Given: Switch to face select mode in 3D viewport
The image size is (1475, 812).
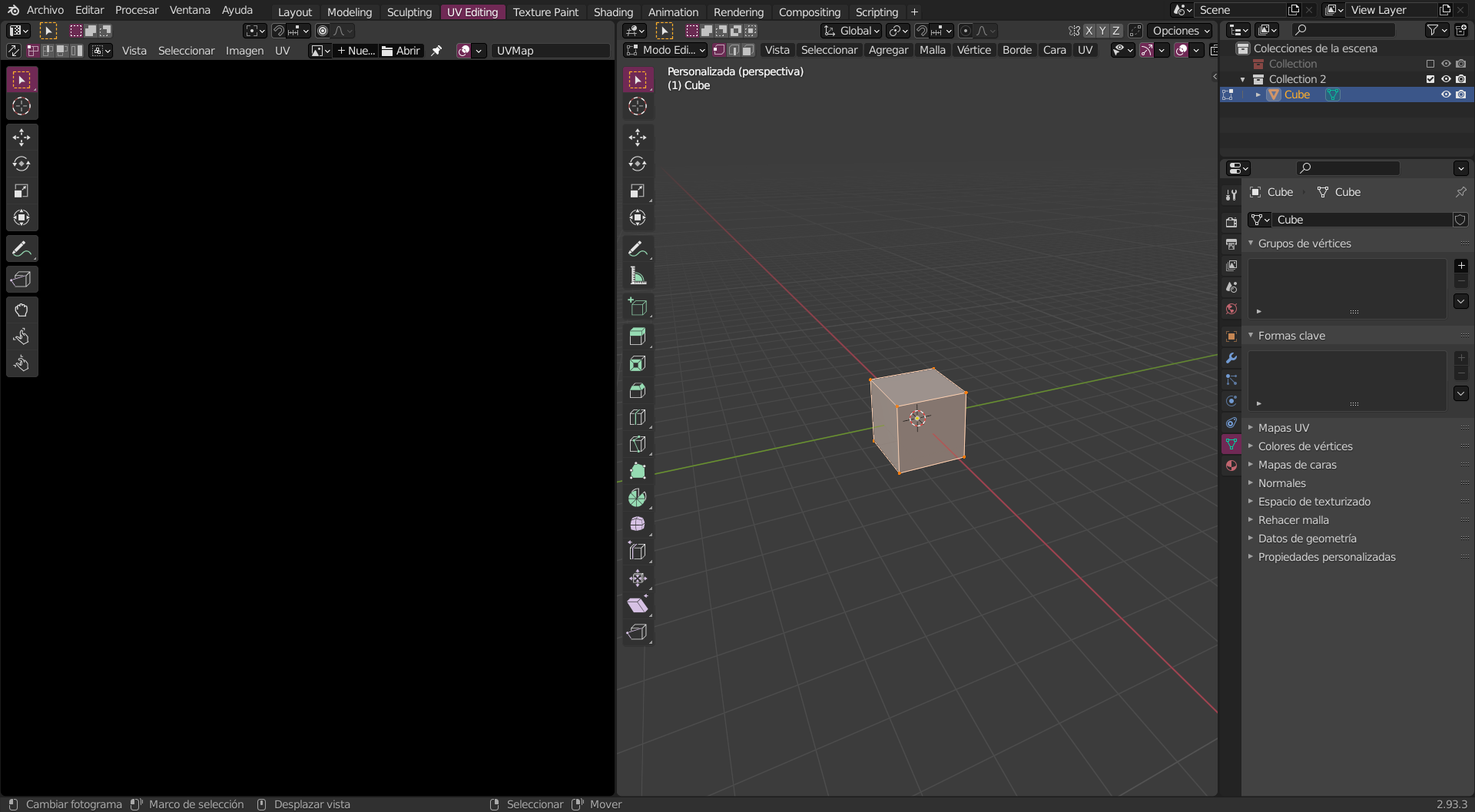Looking at the screenshot, I should tap(747, 50).
